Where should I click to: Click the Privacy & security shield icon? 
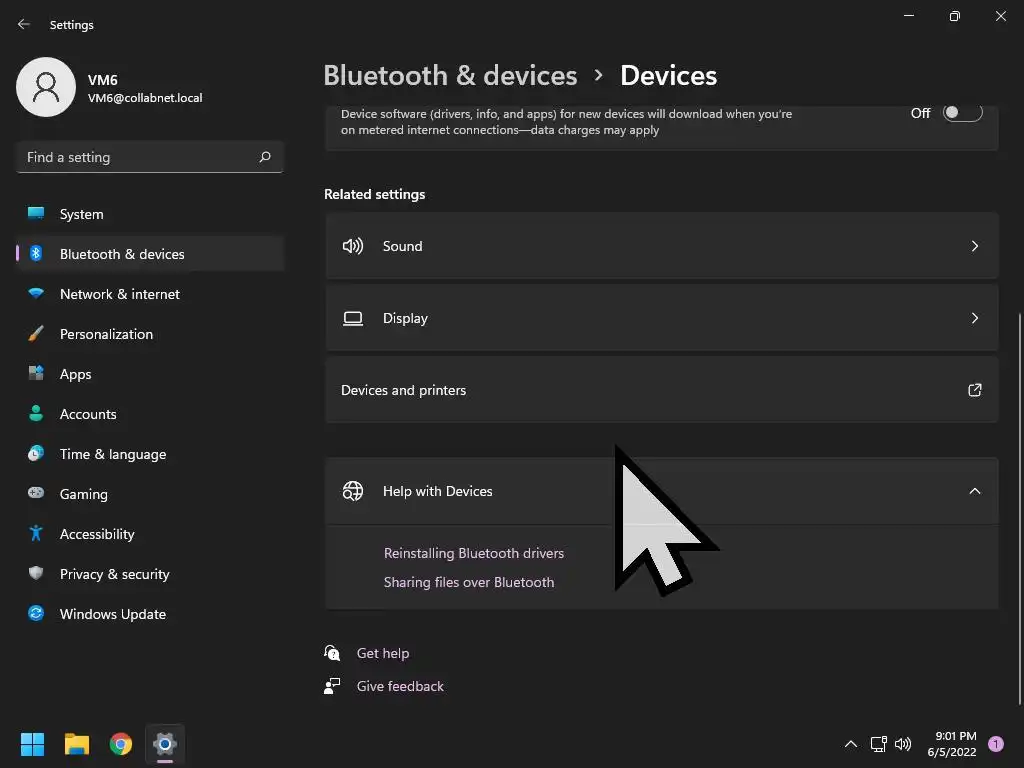pos(36,574)
